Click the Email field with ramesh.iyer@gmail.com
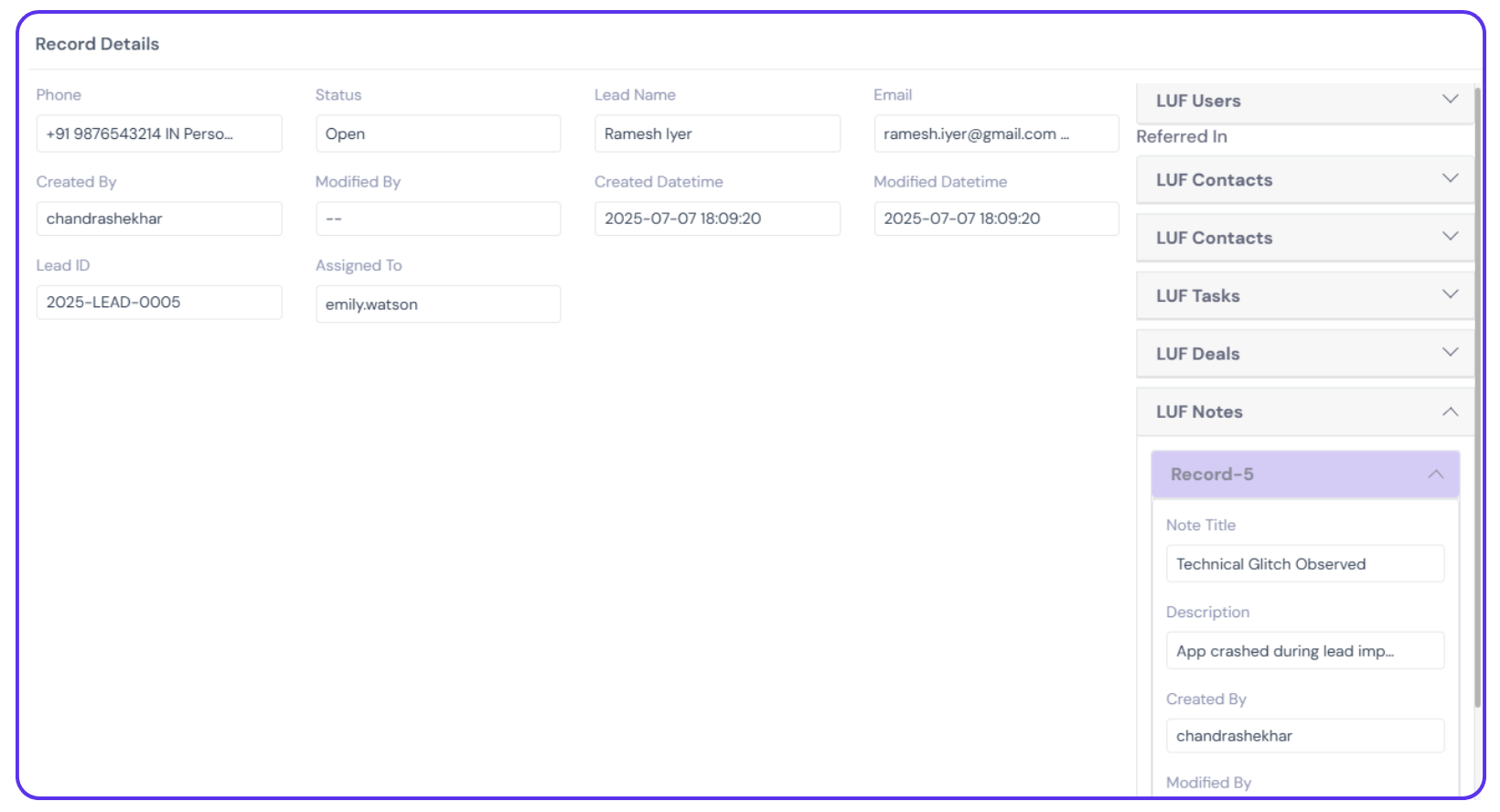 coord(995,134)
